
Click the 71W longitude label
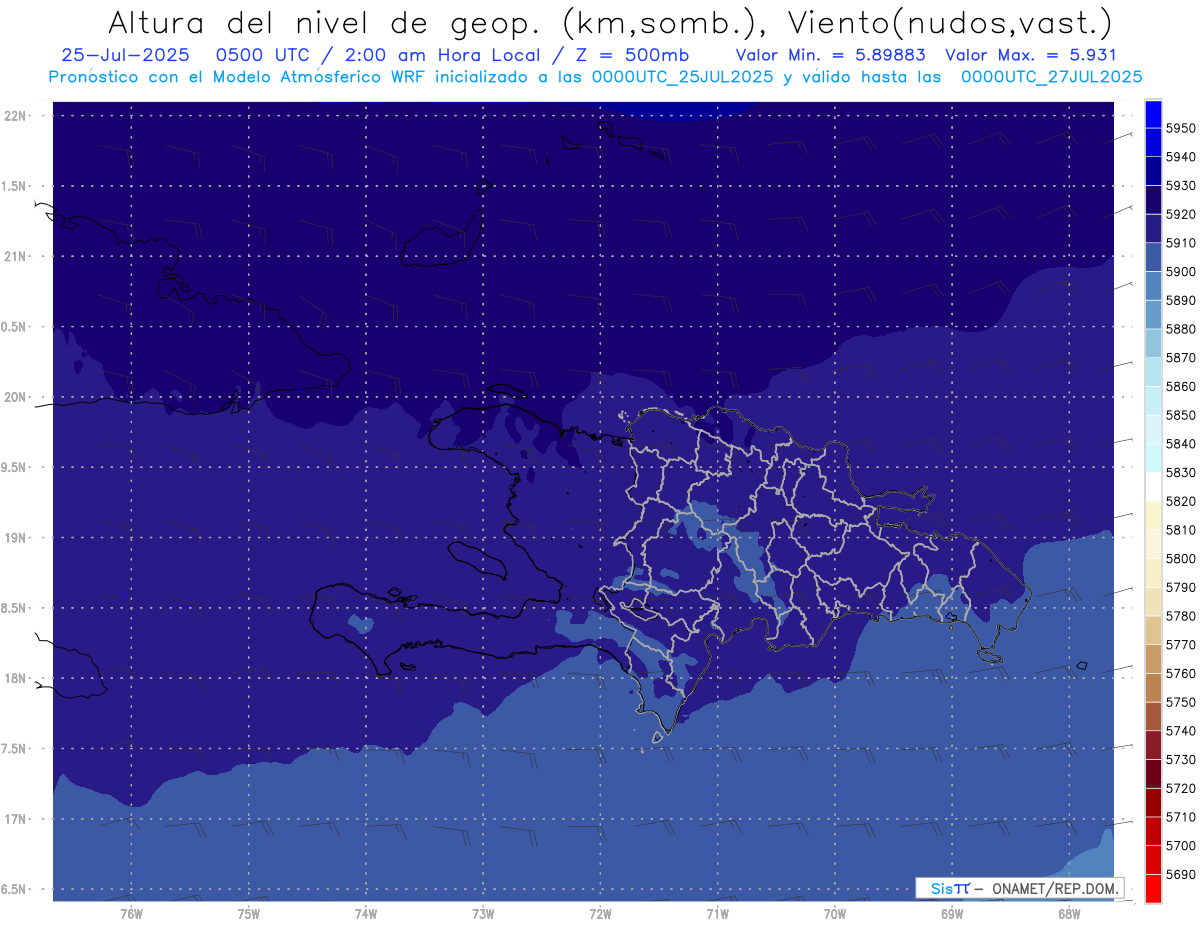[x=717, y=913]
